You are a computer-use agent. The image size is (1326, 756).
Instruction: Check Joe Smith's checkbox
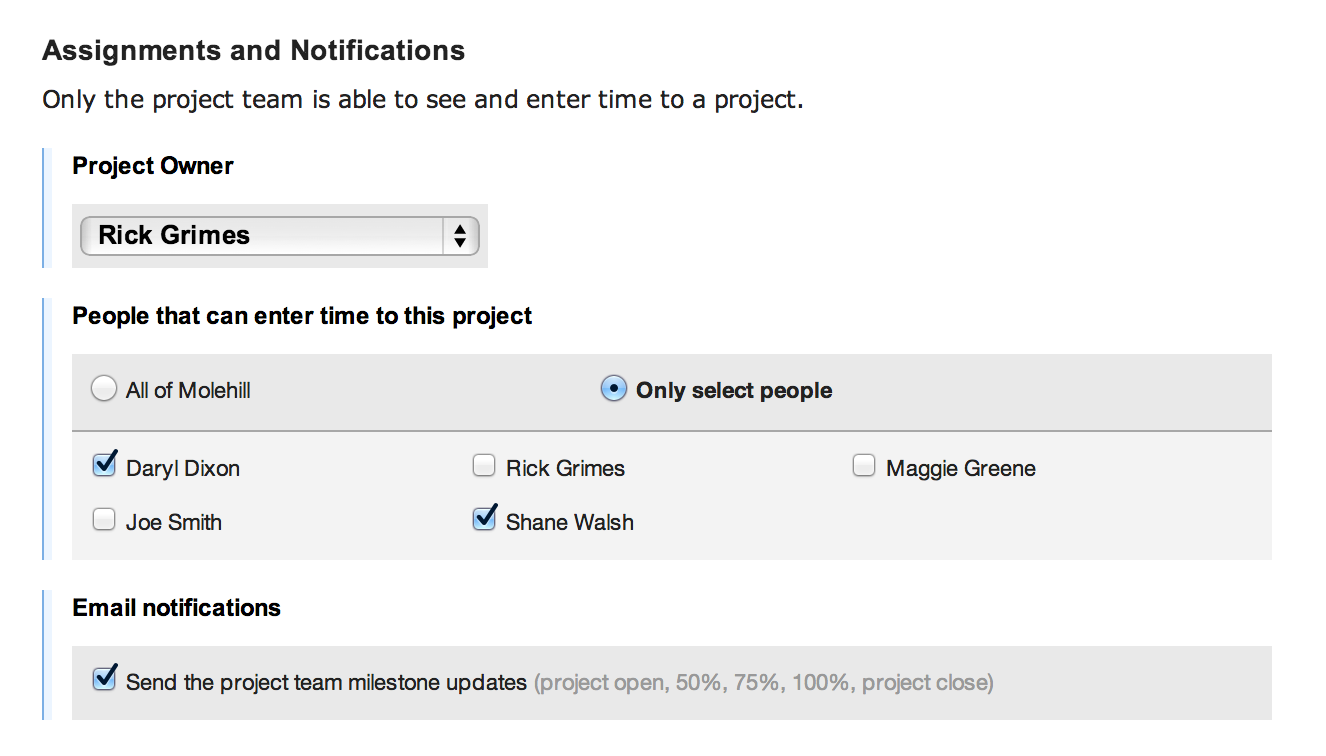[104, 519]
